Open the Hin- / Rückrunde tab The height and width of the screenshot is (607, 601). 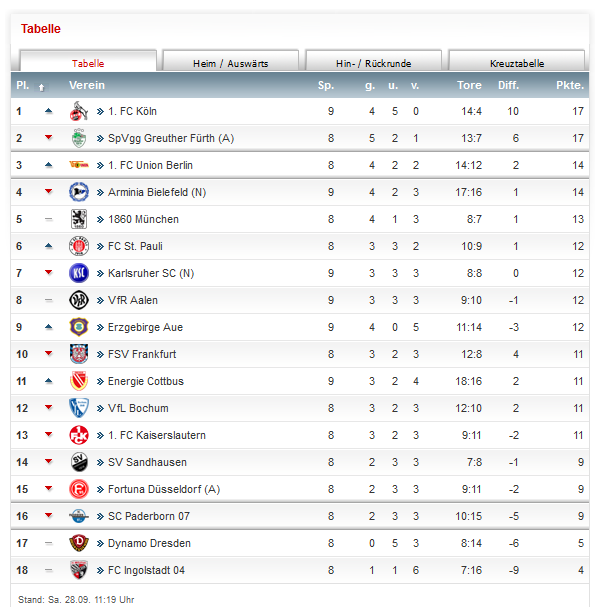click(373, 61)
